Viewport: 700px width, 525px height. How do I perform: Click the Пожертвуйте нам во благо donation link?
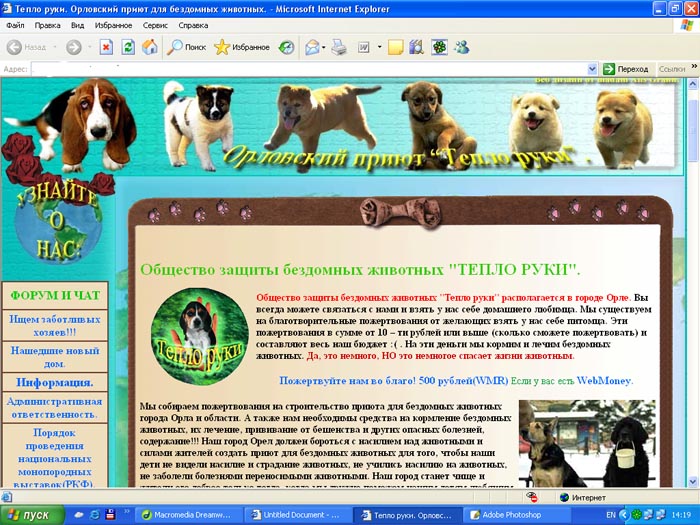pos(393,381)
